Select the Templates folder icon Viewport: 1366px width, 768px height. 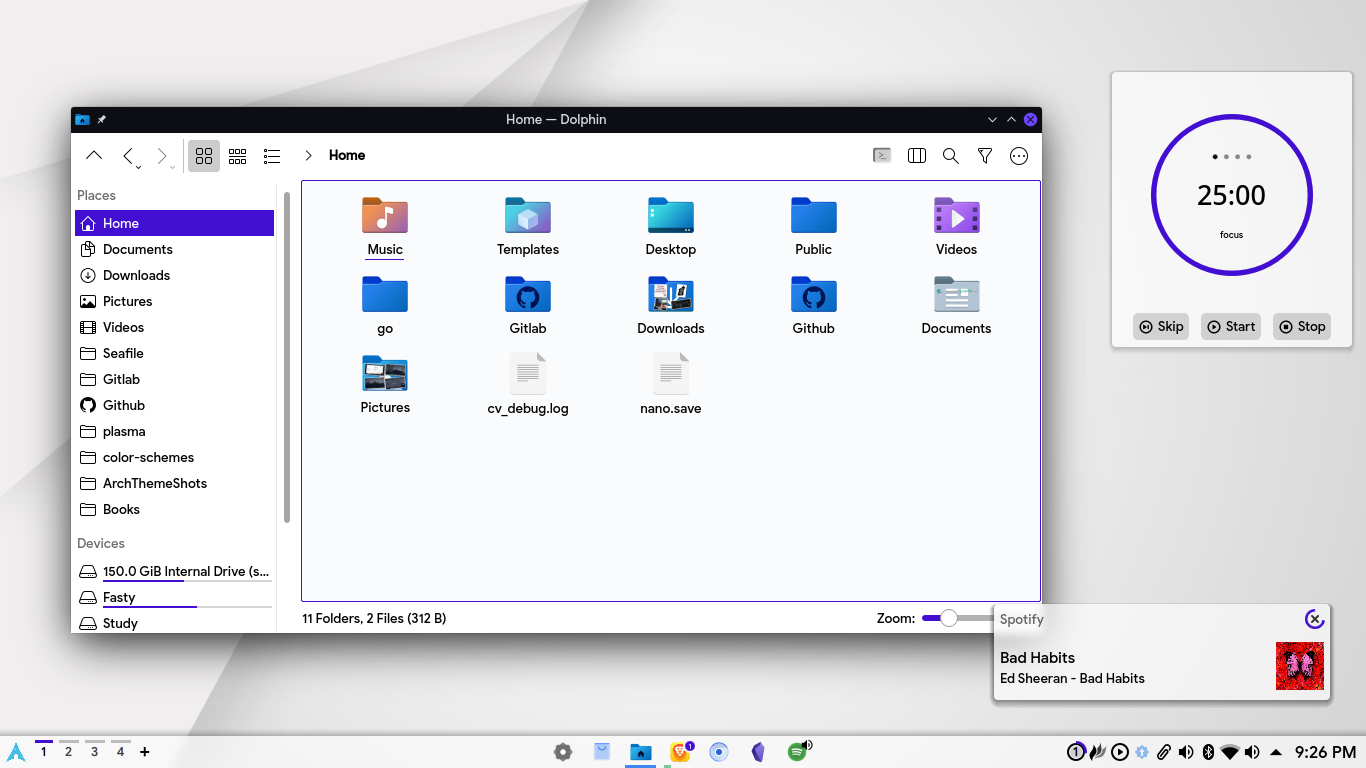coord(528,215)
